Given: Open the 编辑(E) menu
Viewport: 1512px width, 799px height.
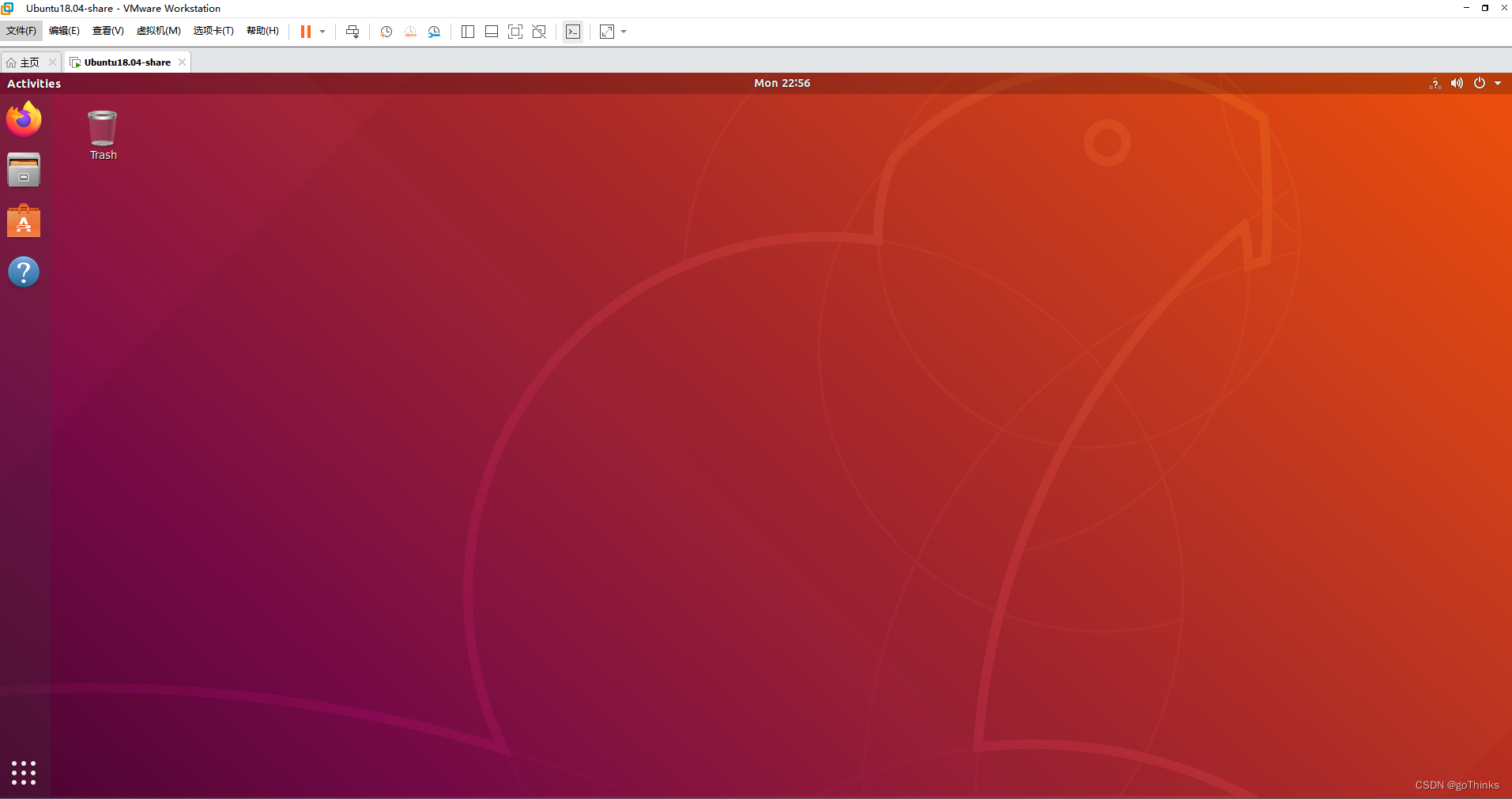Looking at the screenshot, I should point(64,31).
